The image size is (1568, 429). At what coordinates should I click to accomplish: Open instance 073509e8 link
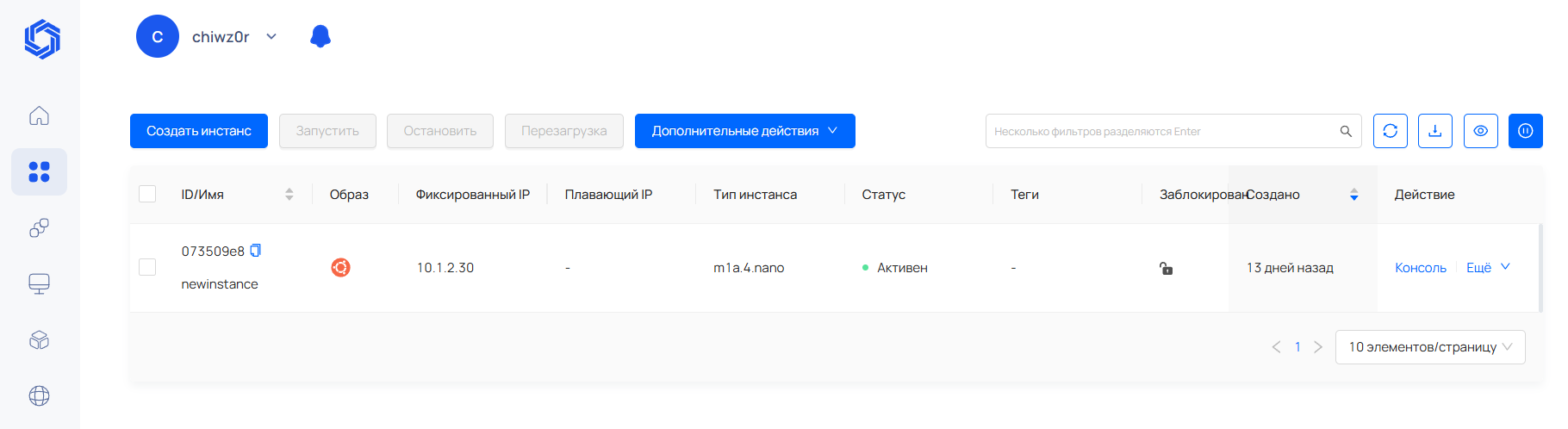[213, 251]
